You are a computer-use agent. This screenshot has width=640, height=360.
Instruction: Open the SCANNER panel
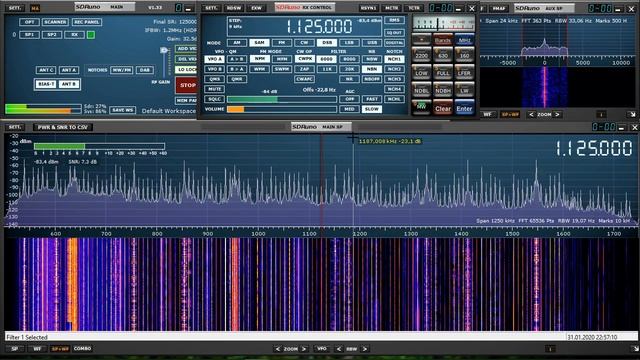coord(55,22)
